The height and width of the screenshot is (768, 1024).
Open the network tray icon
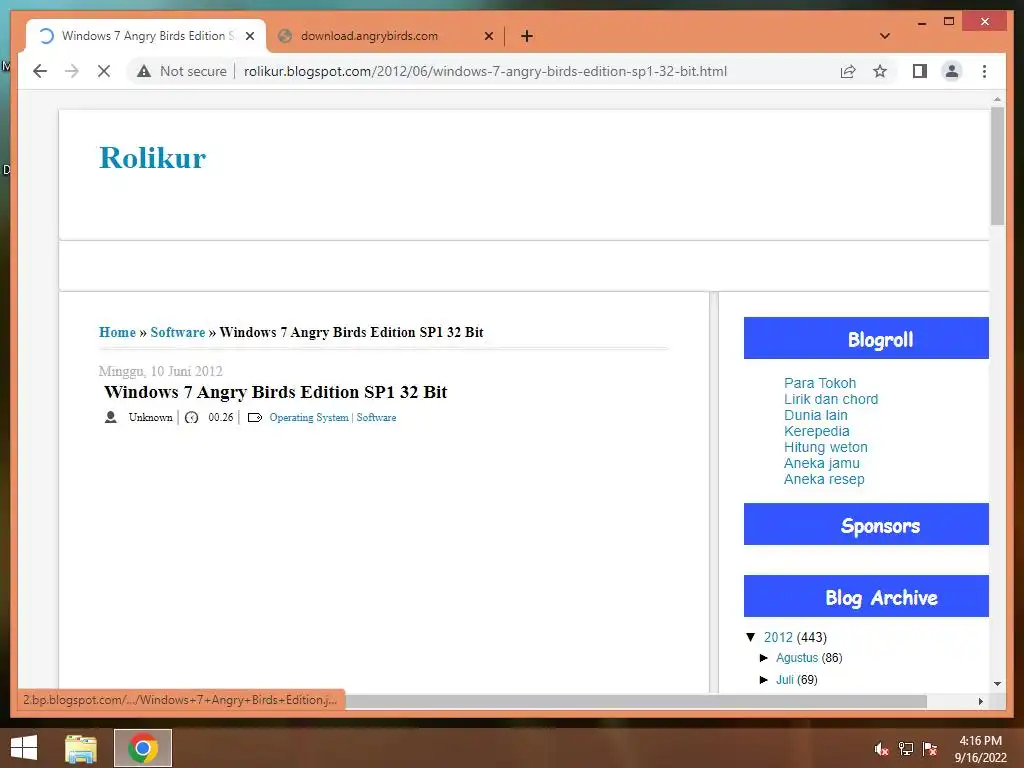coord(905,748)
